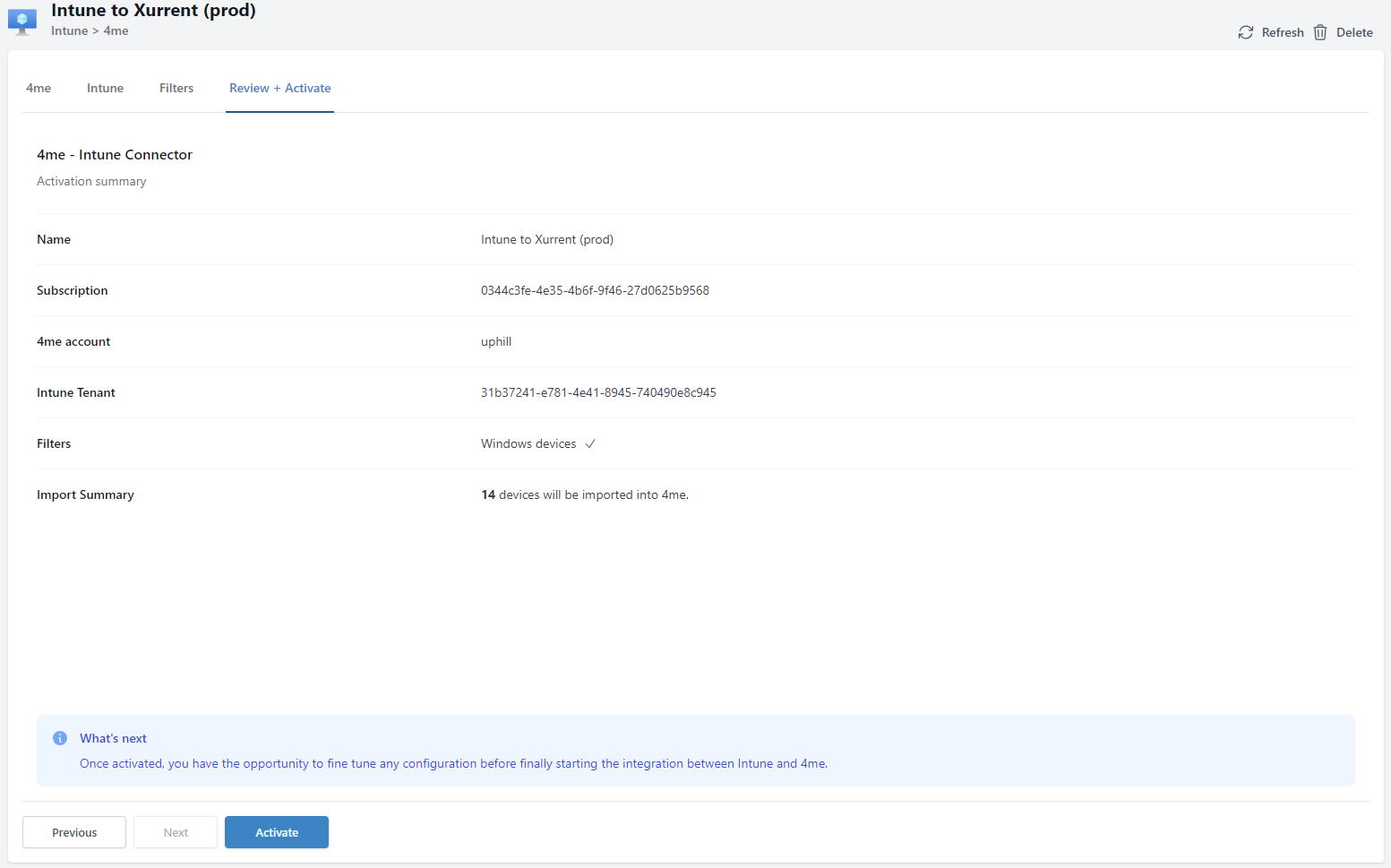Click the checkmark next to Windows devices

tap(590, 444)
